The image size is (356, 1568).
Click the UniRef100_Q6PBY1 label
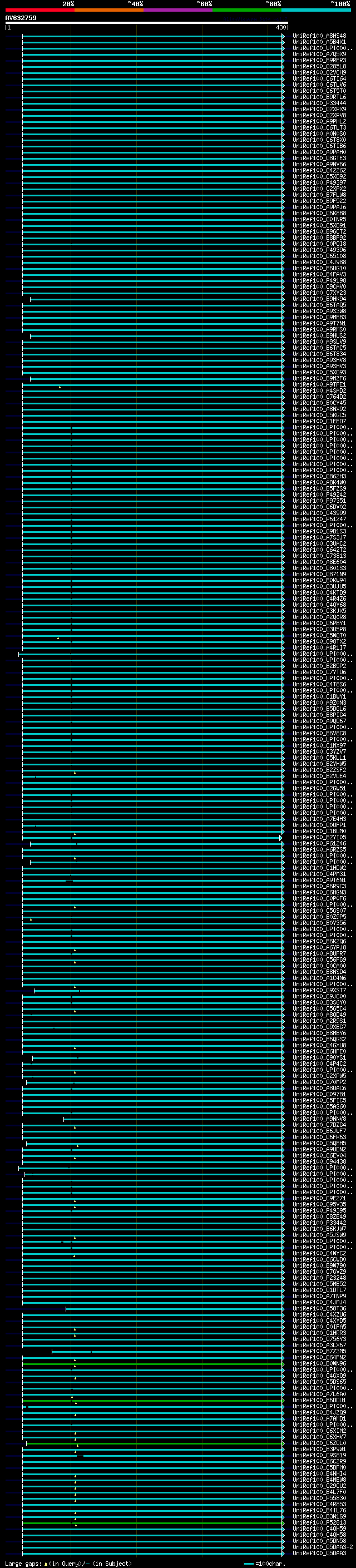(319, 624)
